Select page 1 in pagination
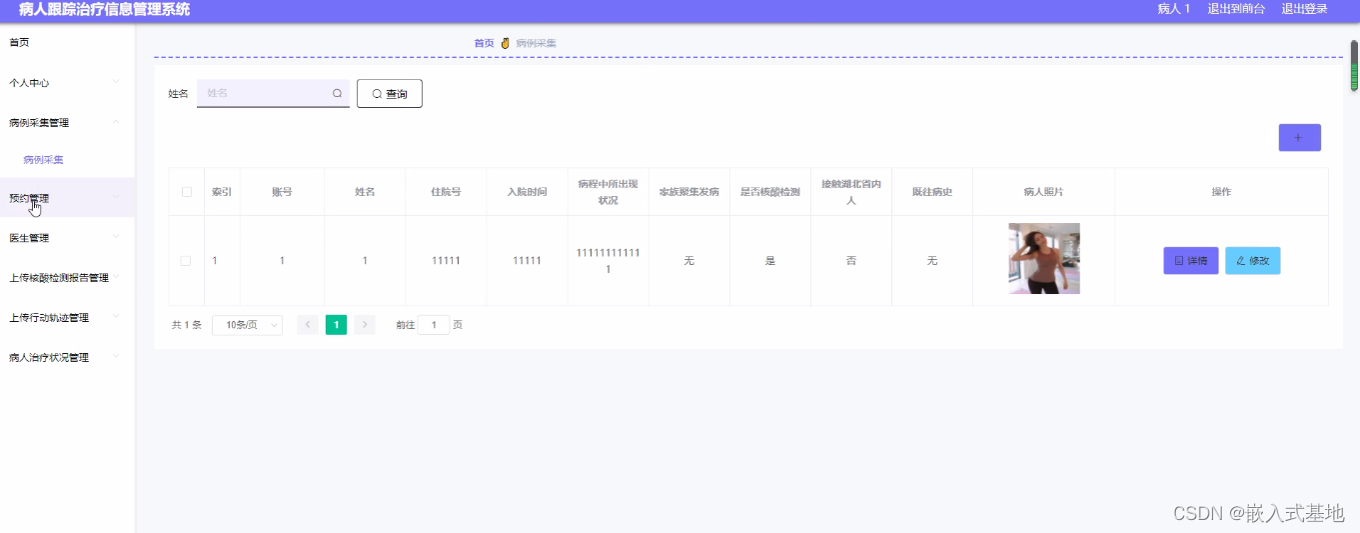1360x533 pixels. point(337,325)
